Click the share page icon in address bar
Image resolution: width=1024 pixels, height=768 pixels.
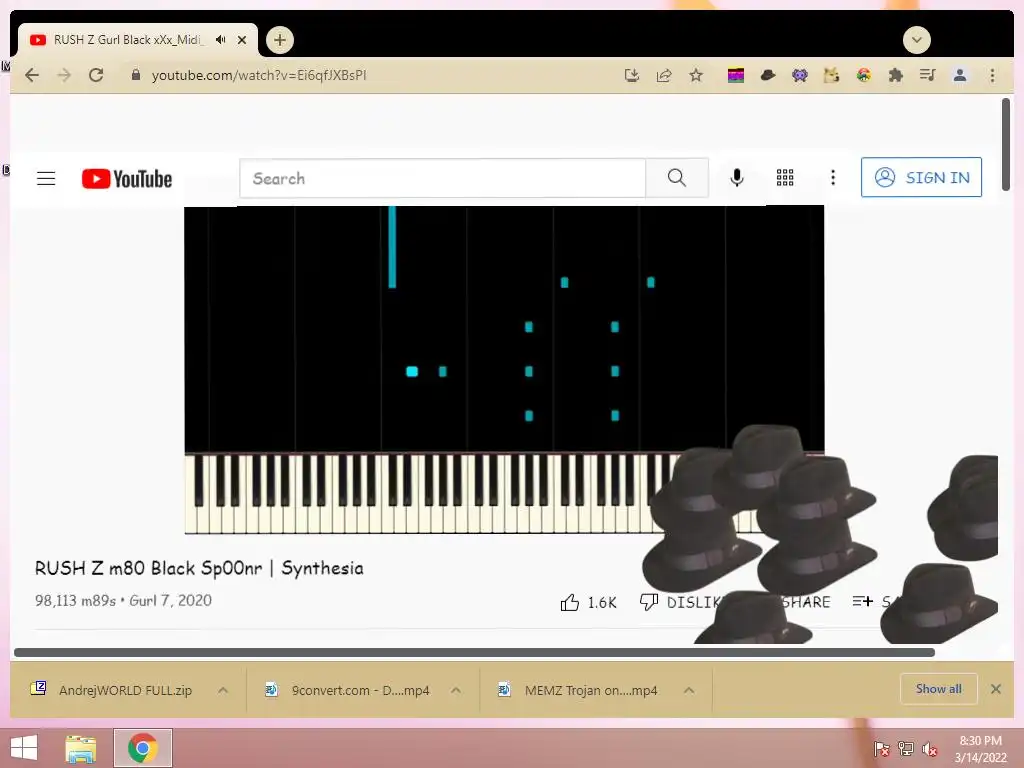(x=664, y=75)
